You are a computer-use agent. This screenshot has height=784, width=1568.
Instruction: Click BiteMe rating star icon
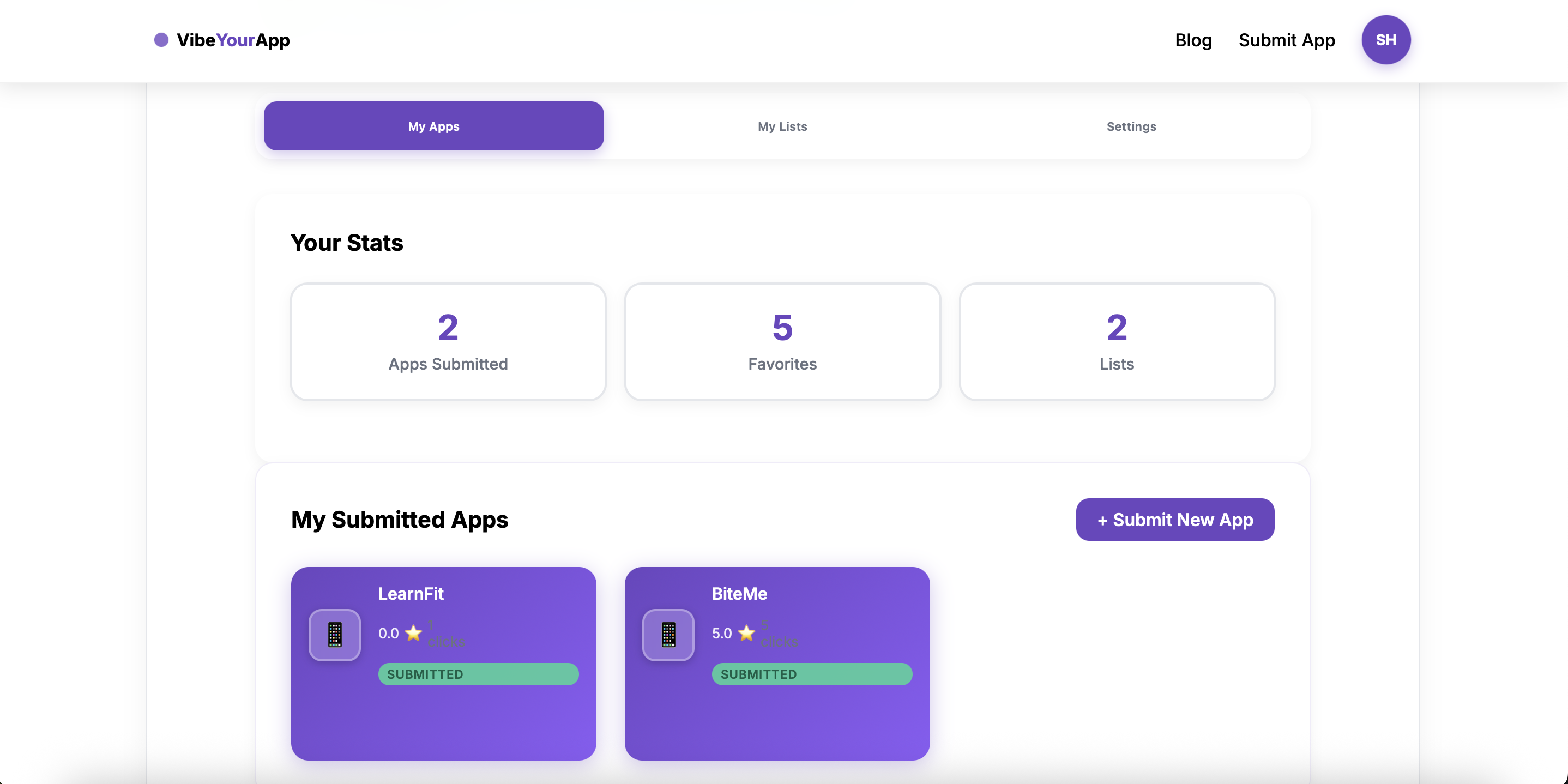pyautogui.click(x=747, y=633)
